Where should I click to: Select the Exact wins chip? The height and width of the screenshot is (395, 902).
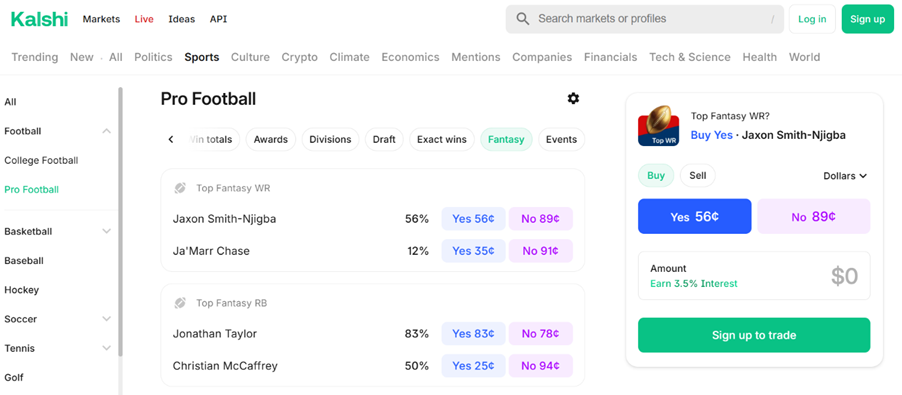click(x=442, y=139)
